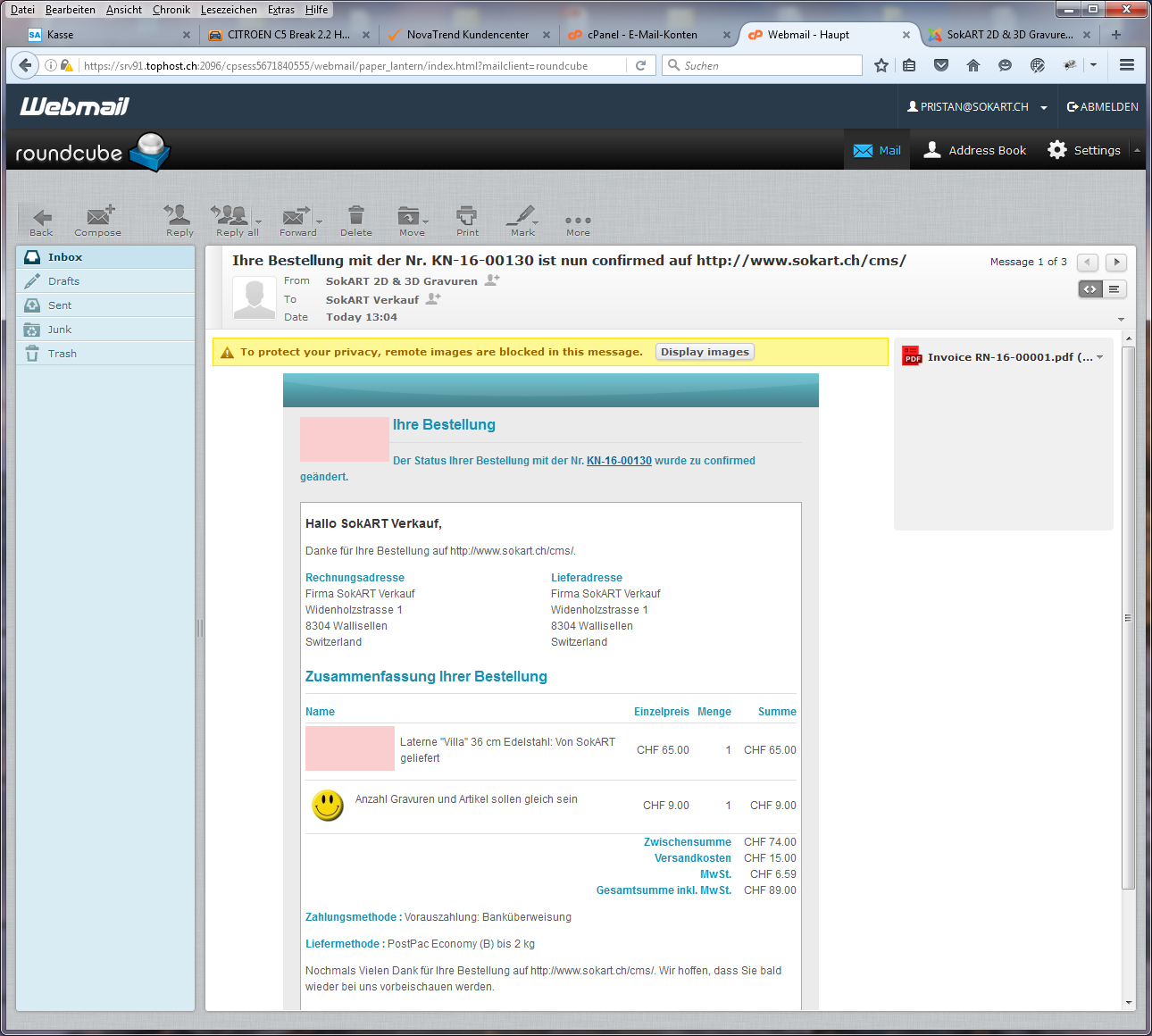Click the roundcube logo
The height and width of the screenshot is (1036, 1152).
[93, 151]
